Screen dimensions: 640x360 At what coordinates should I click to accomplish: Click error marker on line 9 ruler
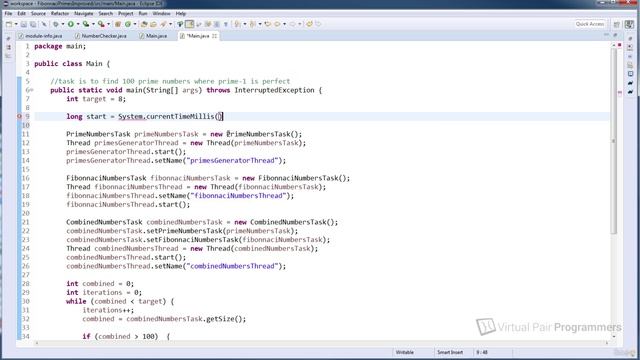(x=19, y=116)
